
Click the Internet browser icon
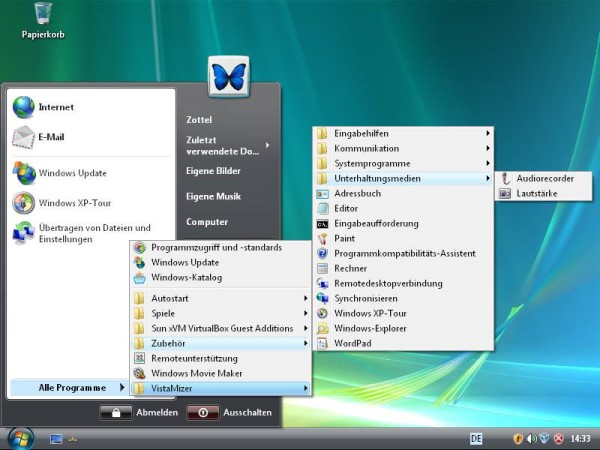coord(23,107)
